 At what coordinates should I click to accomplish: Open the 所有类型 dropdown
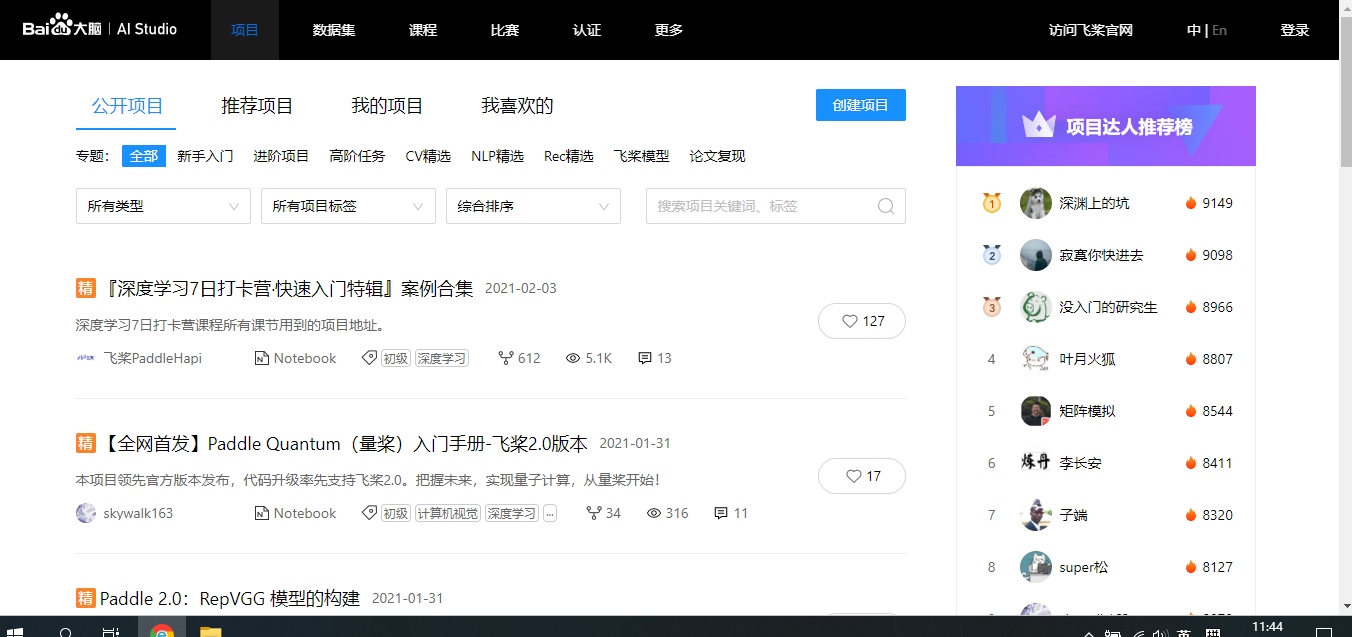click(x=162, y=206)
